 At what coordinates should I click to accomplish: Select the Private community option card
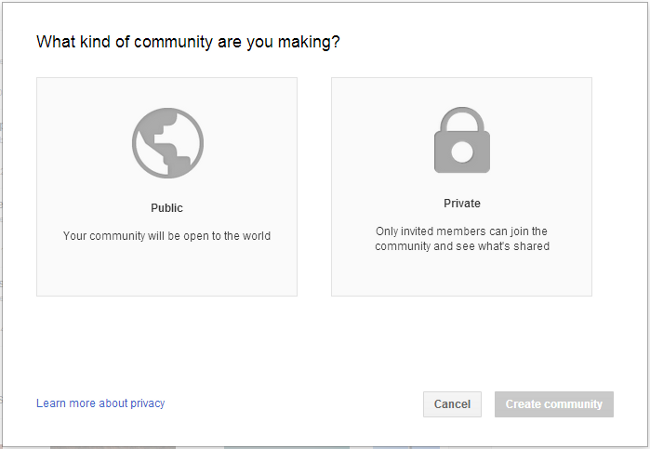tap(461, 187)
